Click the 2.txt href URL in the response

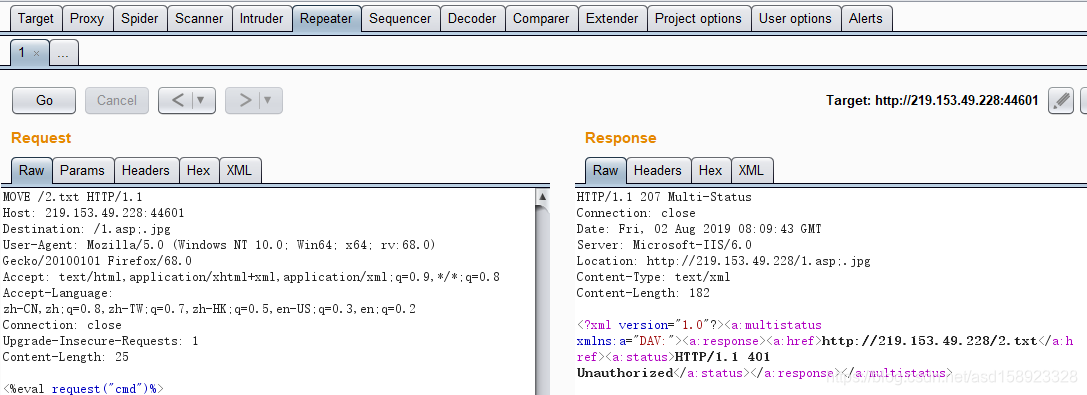pyautogui.click(x=929, y=341)
